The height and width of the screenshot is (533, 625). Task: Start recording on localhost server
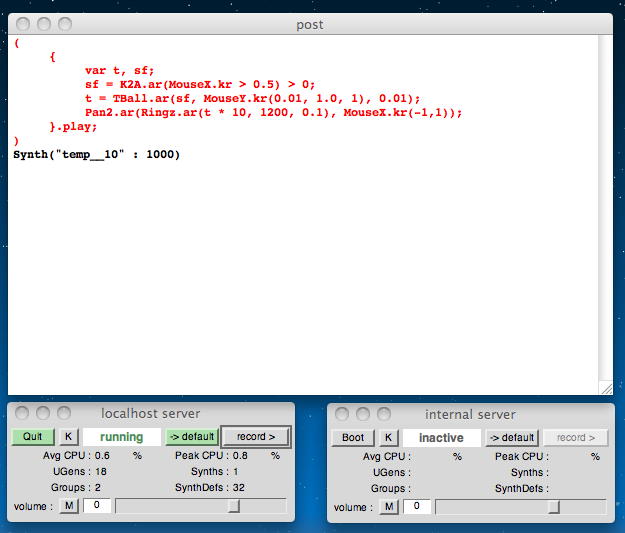[x=256, y=437]
